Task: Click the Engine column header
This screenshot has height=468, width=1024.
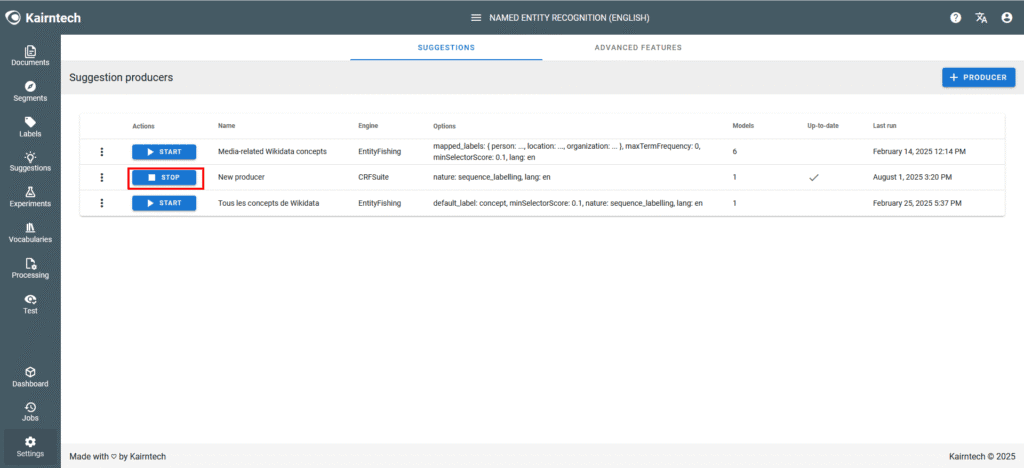Action: pos(368,126)
